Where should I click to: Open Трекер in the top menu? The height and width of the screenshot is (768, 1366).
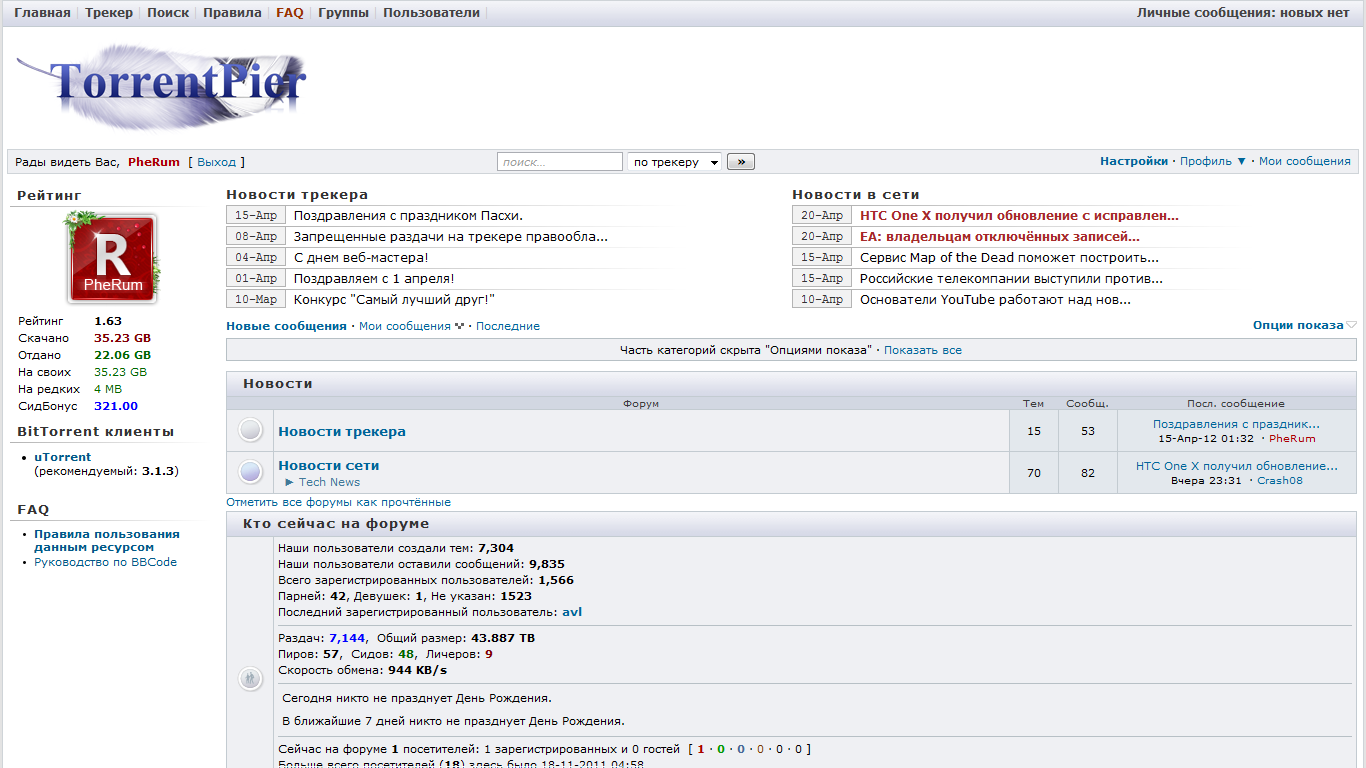point(108,13)
